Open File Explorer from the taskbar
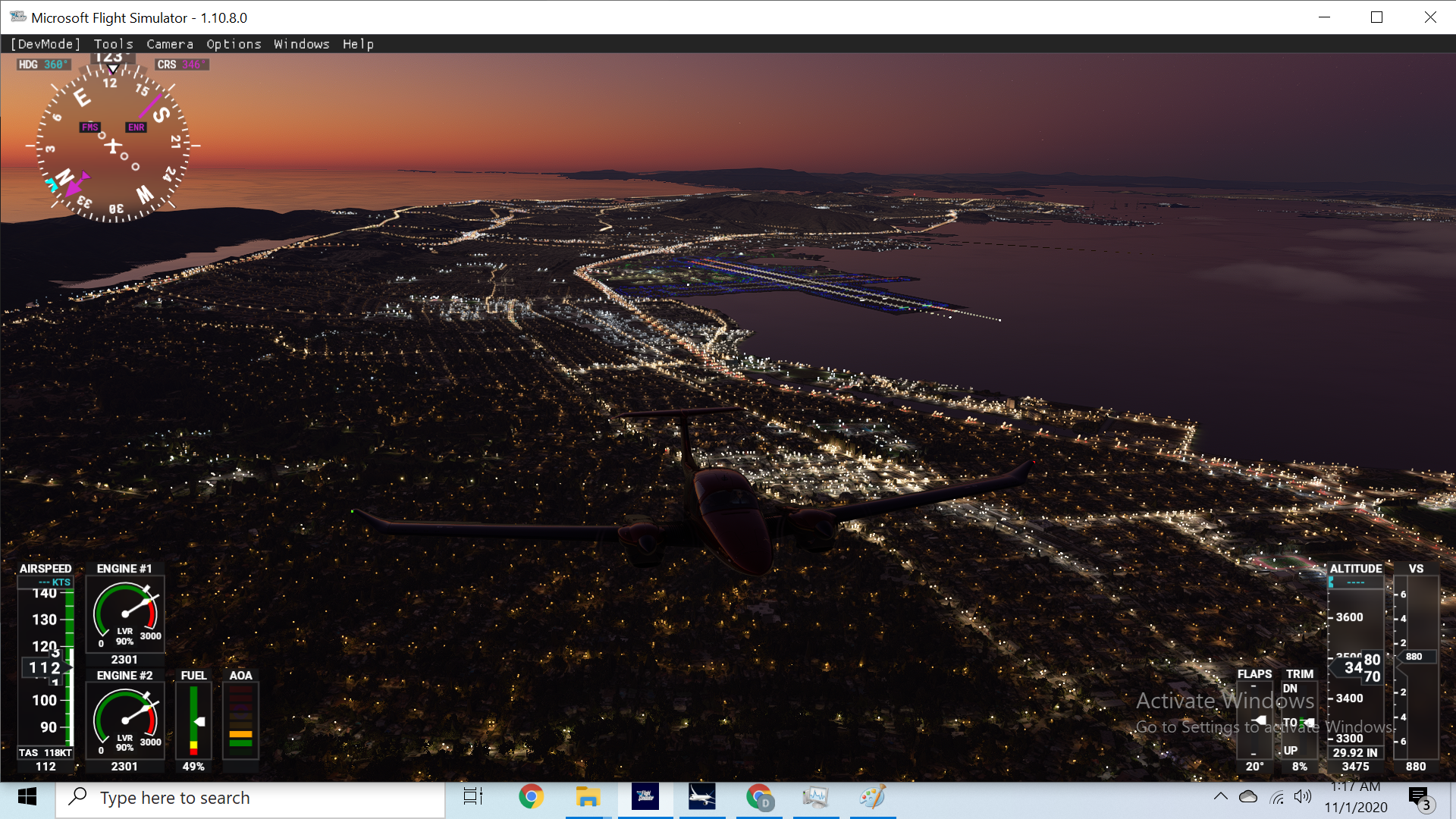This screenshot has height=819, width=1456. coord(588,798)
